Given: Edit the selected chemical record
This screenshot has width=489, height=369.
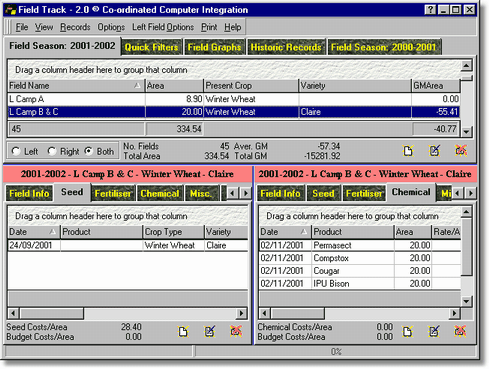Looking at the screenshot, I should 434,331.
